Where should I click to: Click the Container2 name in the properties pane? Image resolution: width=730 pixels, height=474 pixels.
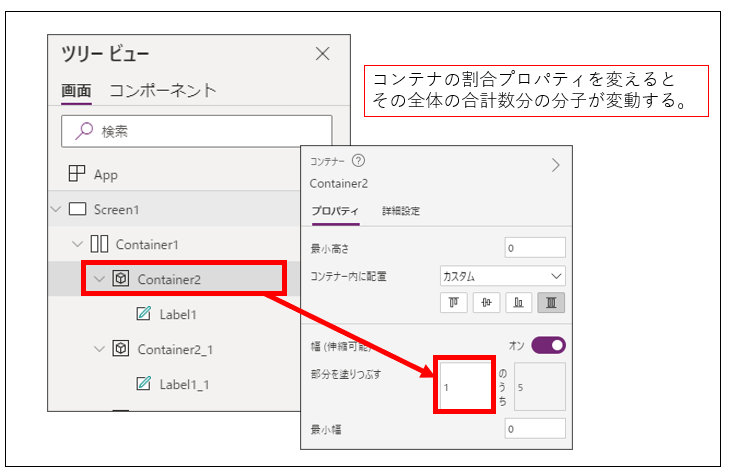tap(338, 183)
